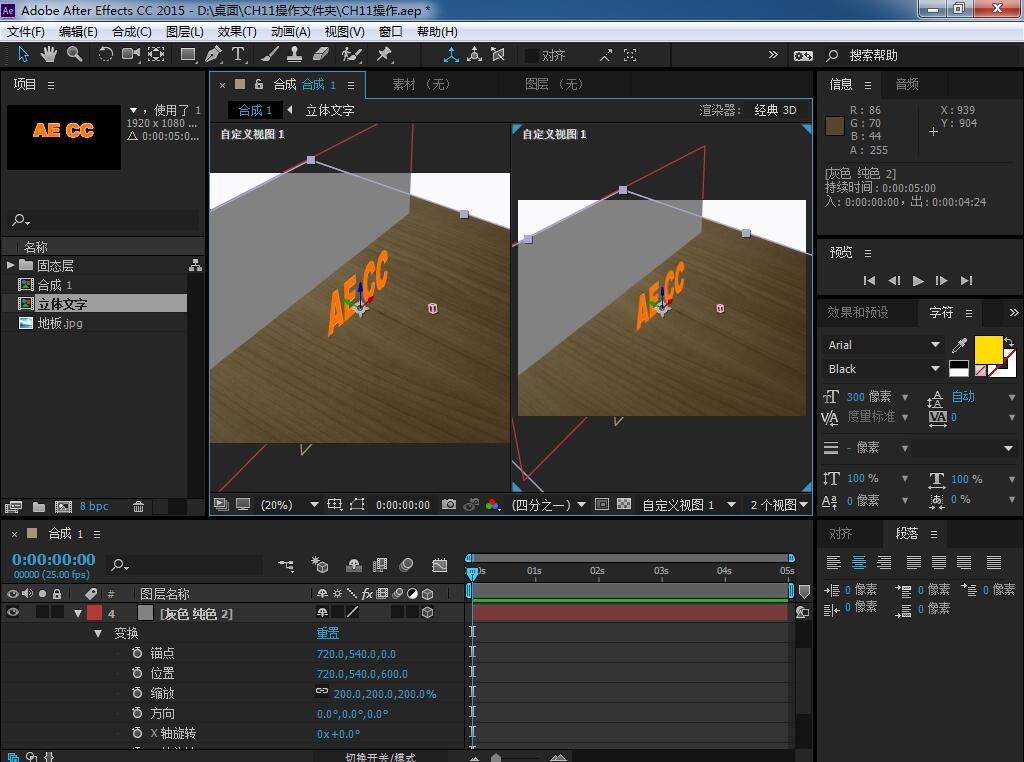Viewport: 1024px width, 762px height.
Task: Open the Graph Editor icon in timeline
Action: coord(440,565)
